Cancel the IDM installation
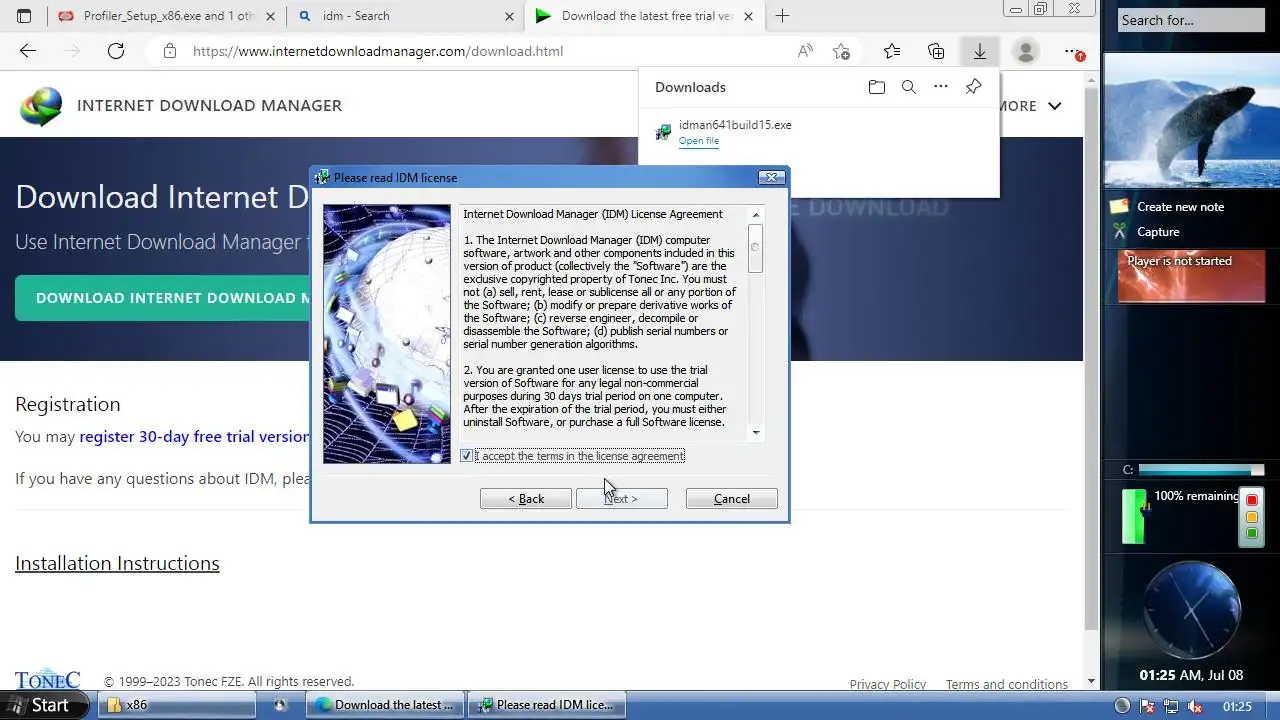 pyautogui.click(x=732, y=499)
